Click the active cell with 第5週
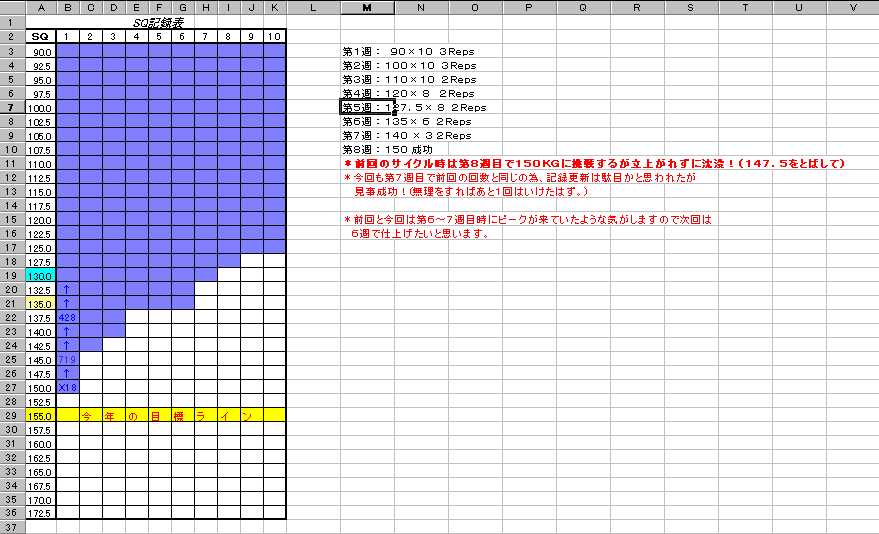This screenshot has width=879, height=534. 366,107
